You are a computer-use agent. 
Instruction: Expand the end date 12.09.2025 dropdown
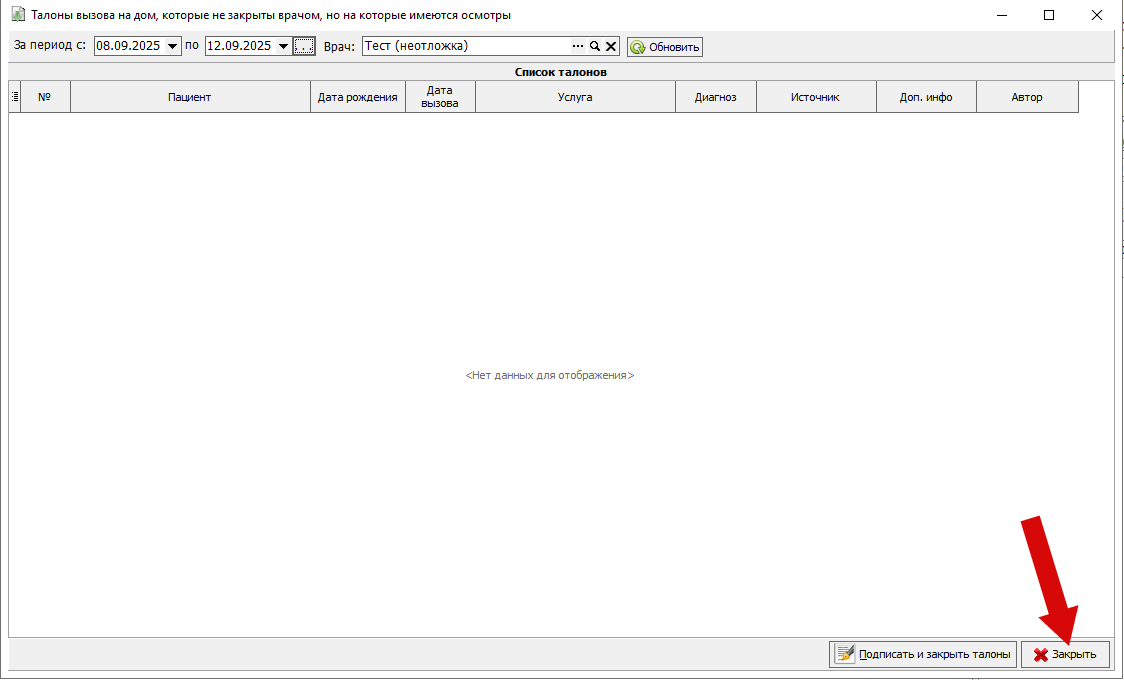click(284, 46)
